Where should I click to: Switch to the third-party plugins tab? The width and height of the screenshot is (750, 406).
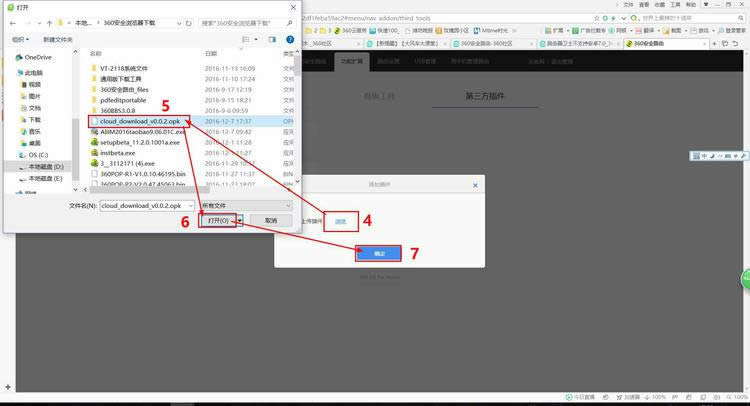tap(485, 96)
